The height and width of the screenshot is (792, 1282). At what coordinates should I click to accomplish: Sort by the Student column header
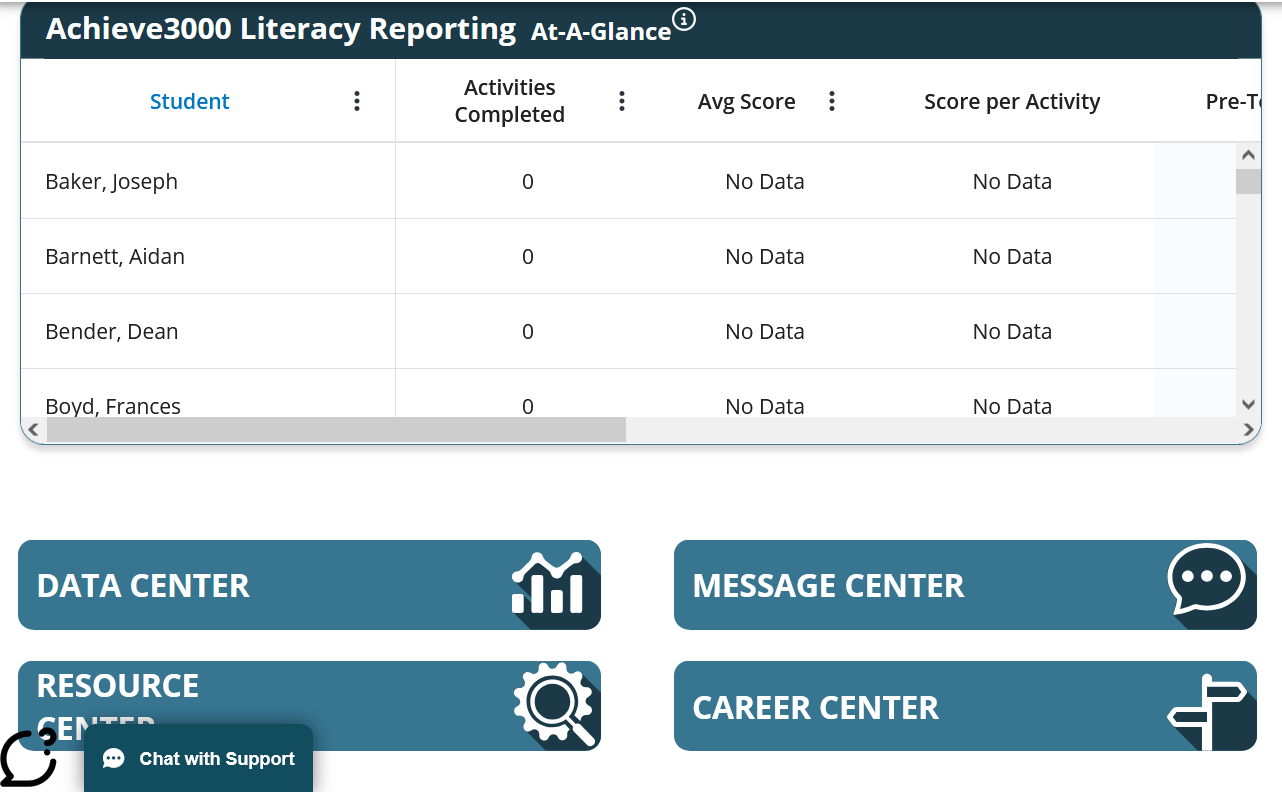189,101
